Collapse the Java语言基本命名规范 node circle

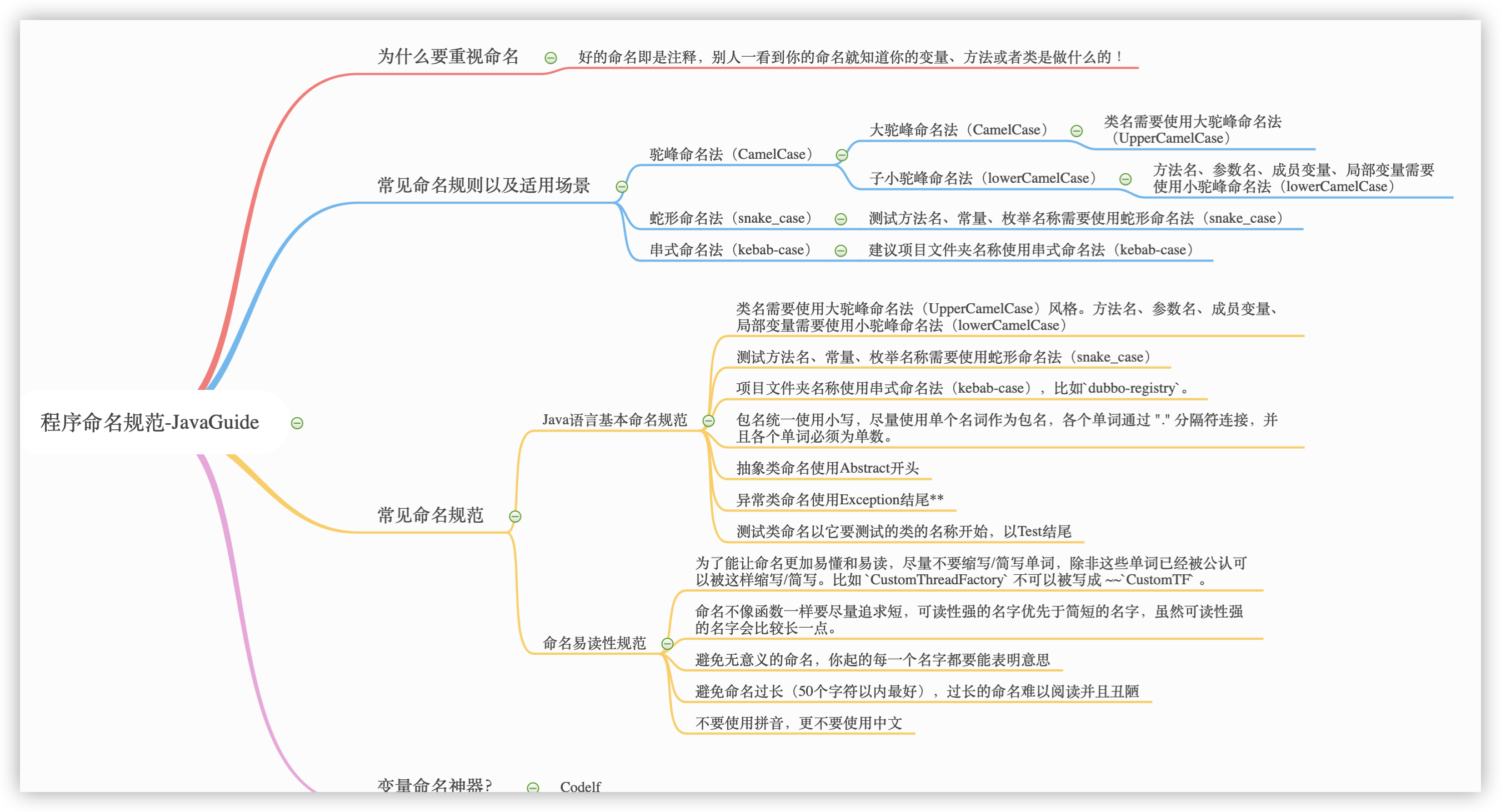[x=708, y=421]
